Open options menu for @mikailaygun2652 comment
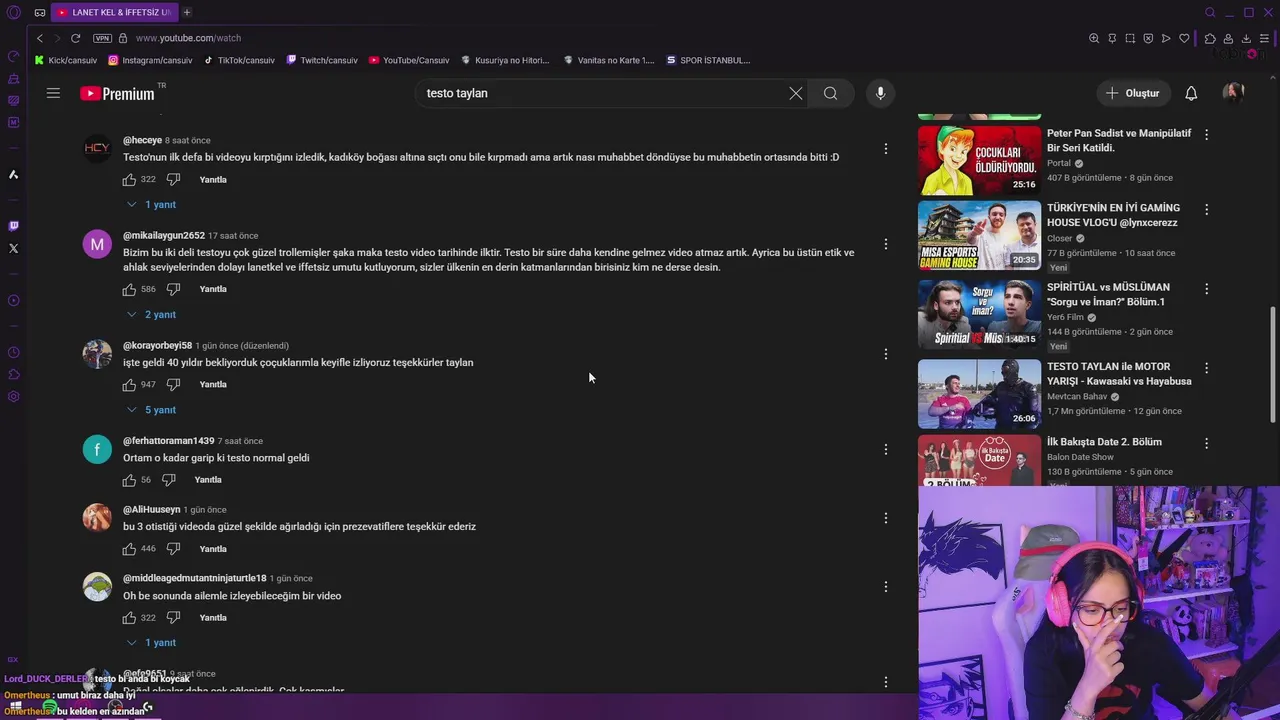Screen dimensions: 1280x720 click(885, 244)
